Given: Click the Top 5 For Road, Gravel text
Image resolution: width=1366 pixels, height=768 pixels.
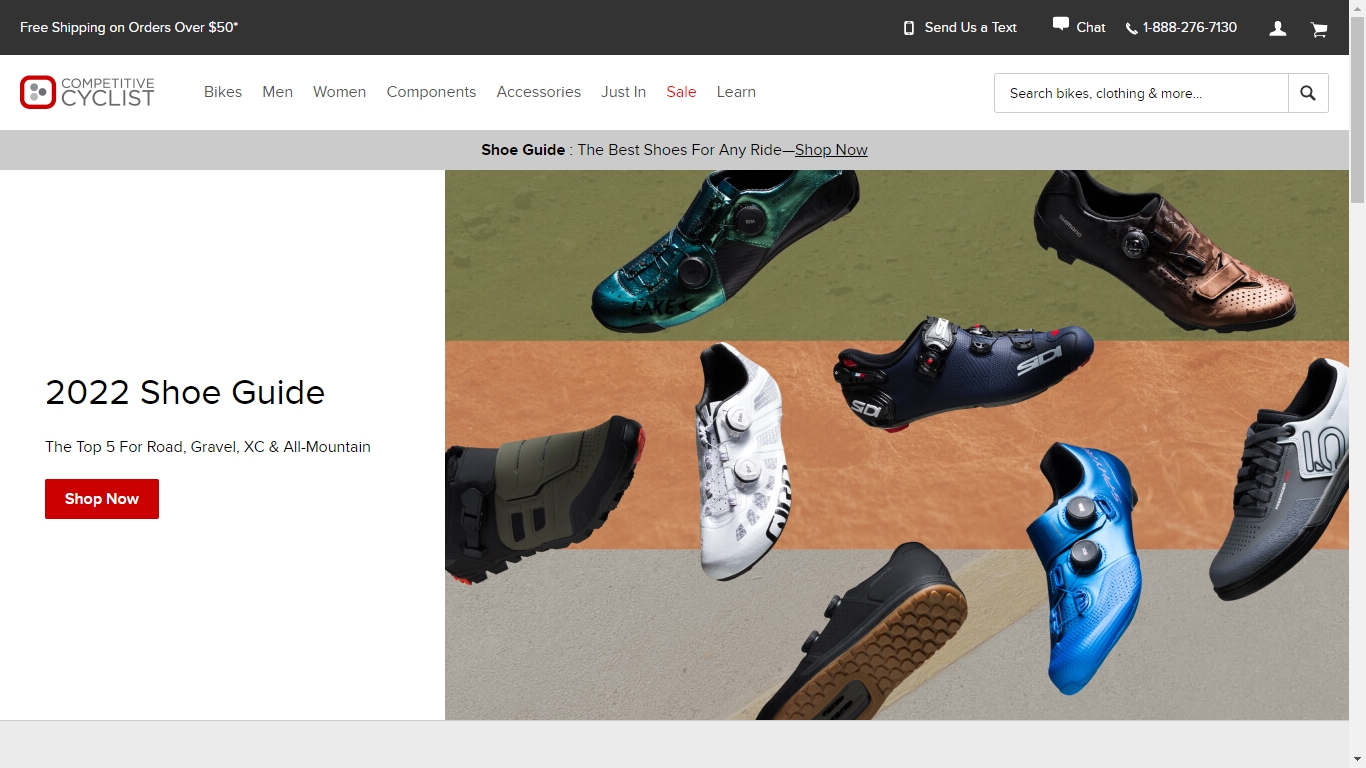Looking at the screenshot, I should (x=208, y=447).
